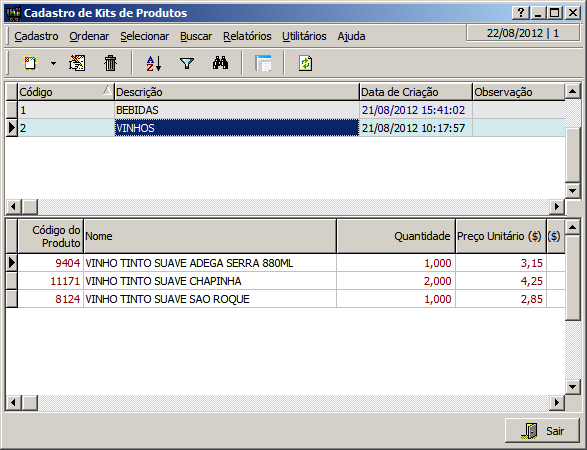Click the trash can delete icon
Image resolution: width=587 pixels, height=450 pixels.
pyautogui.click(x=110, y=63)
